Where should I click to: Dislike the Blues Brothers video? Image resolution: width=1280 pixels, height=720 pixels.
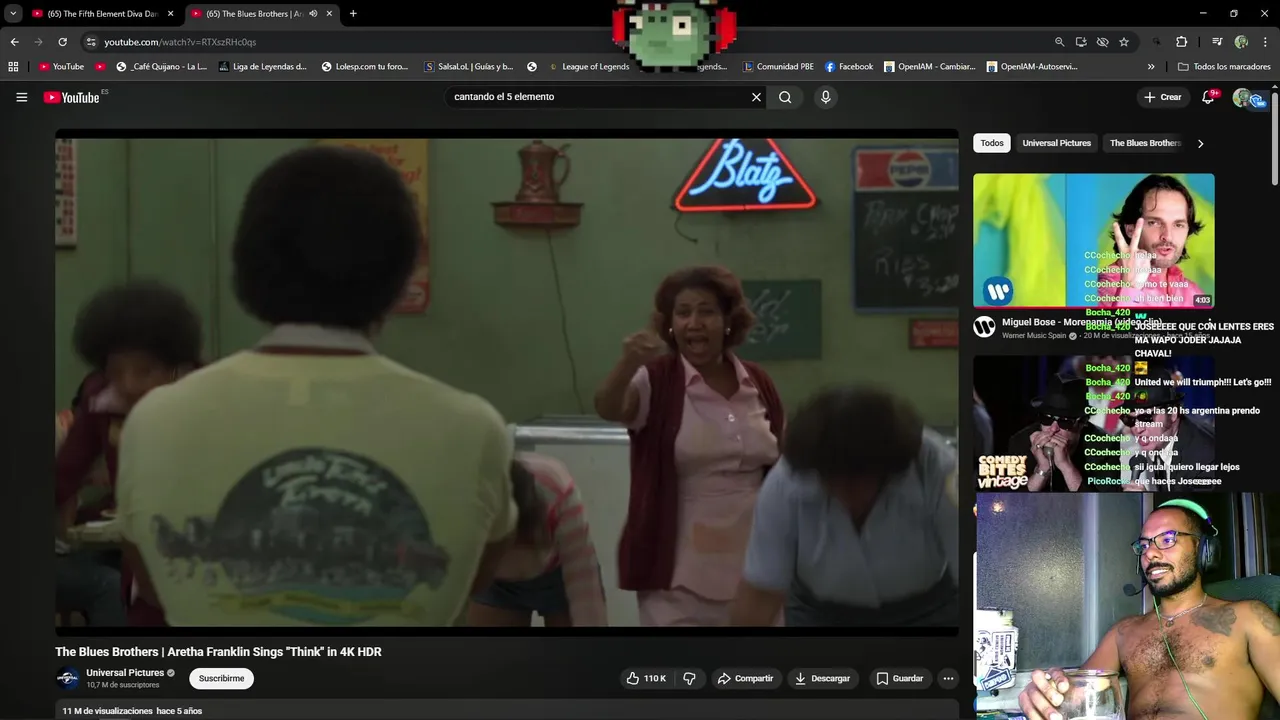pos(689,678)
